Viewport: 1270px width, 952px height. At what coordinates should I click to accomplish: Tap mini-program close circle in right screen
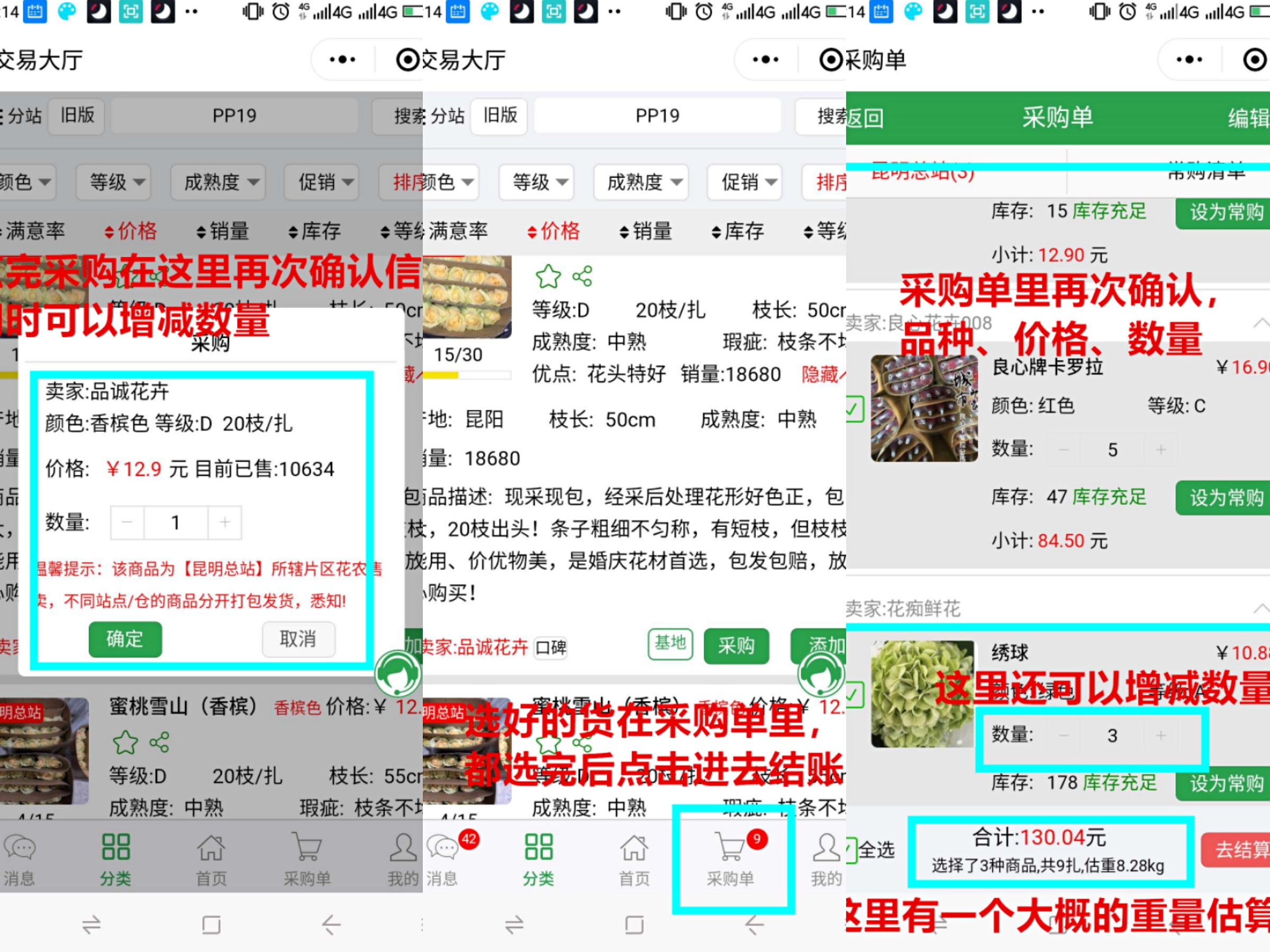[x=1254, y=59]
